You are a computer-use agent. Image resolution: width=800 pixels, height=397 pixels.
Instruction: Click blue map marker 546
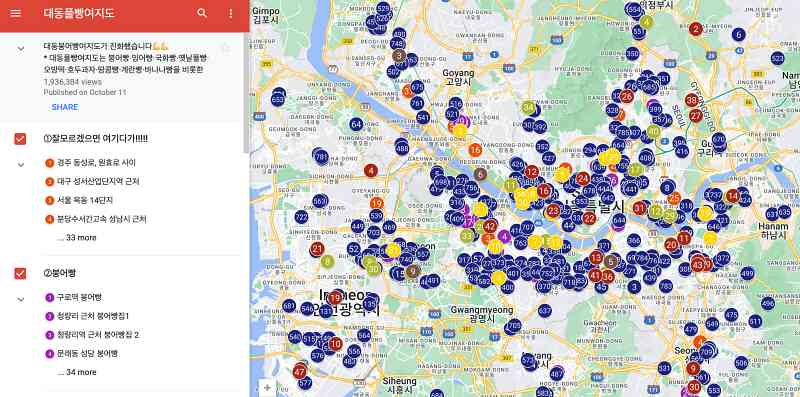tap(307, 308)
